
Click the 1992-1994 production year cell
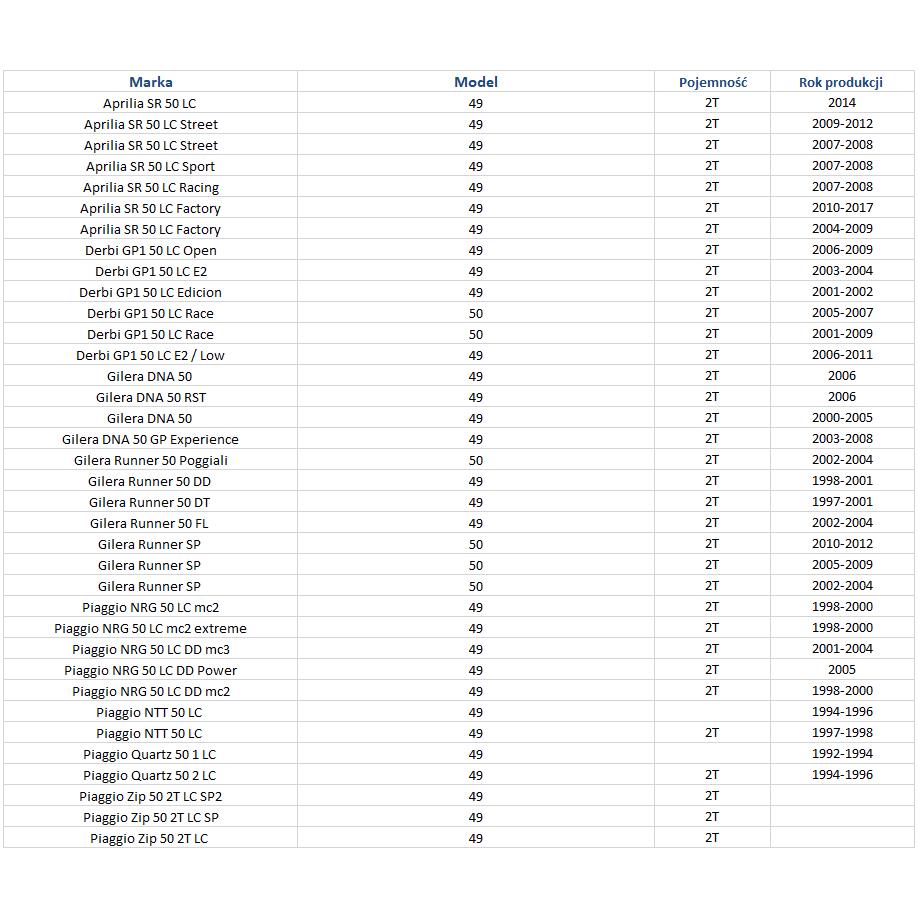tap(842, 754)
